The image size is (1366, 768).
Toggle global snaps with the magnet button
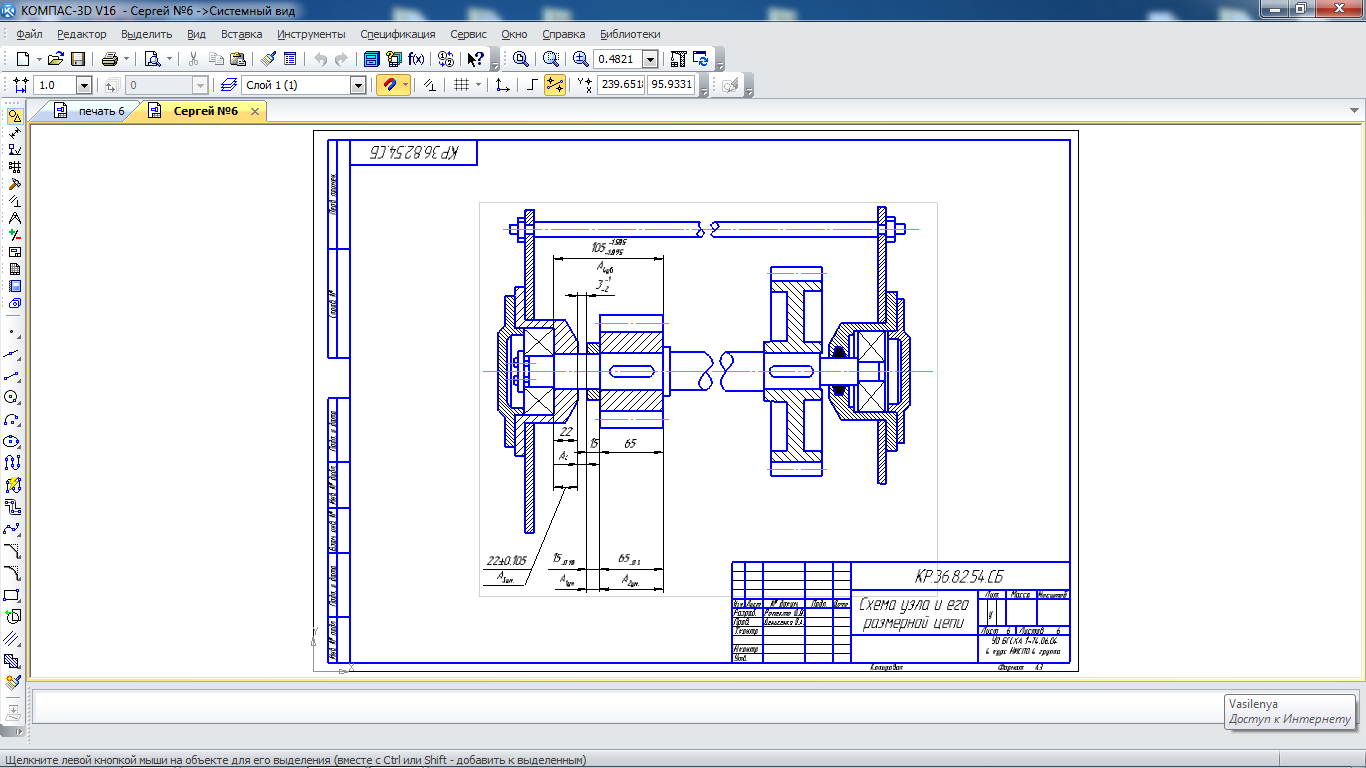[x=388, y=85]
